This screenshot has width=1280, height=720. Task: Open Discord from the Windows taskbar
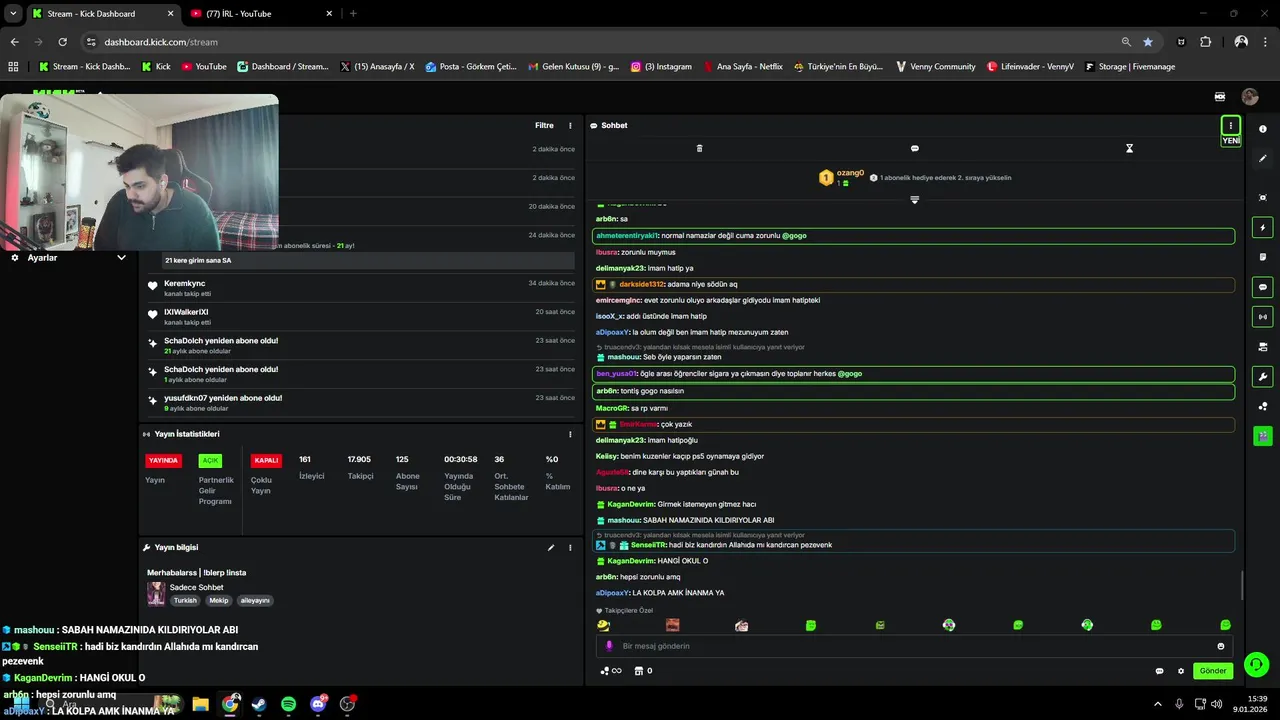[318, 704]
